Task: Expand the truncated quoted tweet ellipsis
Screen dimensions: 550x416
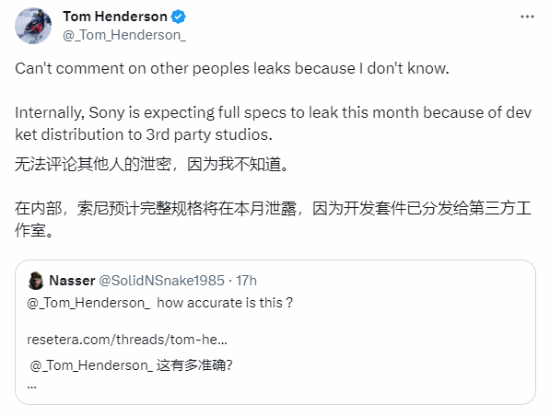Action: point(32,387)
